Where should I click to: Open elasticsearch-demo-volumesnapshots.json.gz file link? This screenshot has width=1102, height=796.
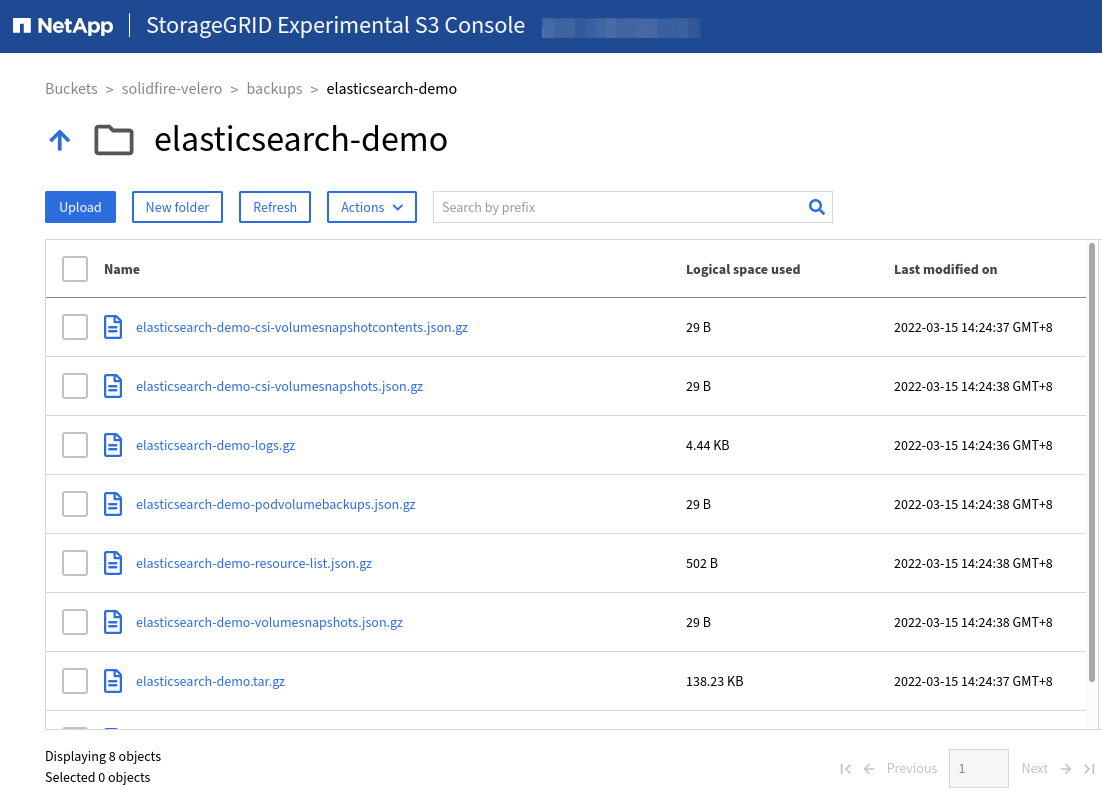coord(269,622)
